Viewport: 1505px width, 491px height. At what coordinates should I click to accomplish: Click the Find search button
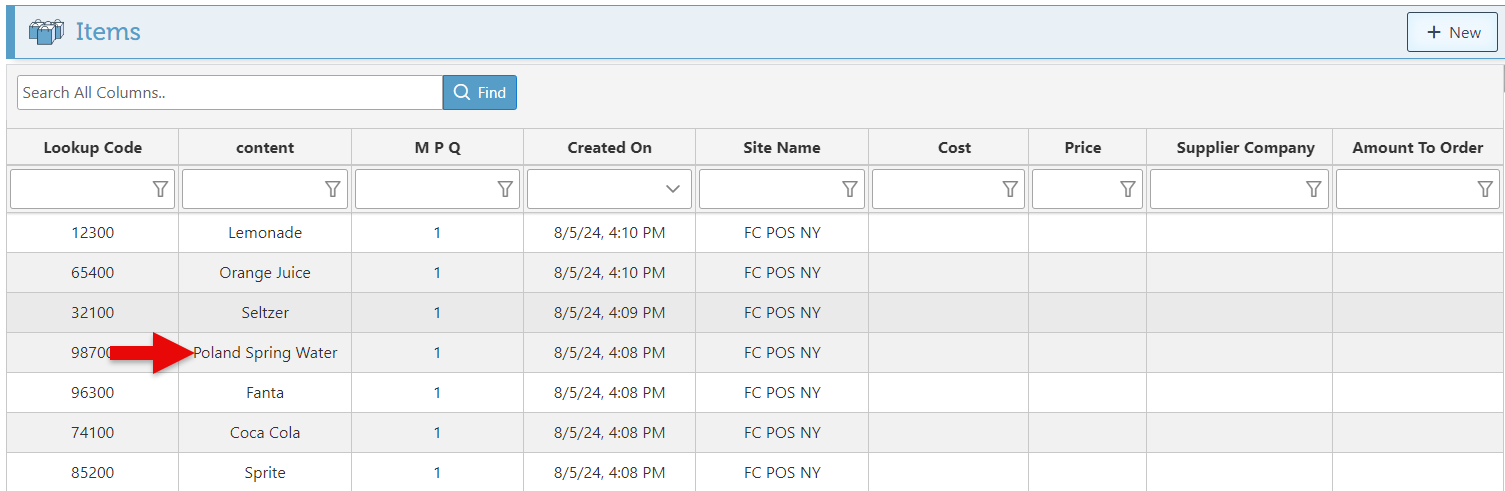[480, 92]
